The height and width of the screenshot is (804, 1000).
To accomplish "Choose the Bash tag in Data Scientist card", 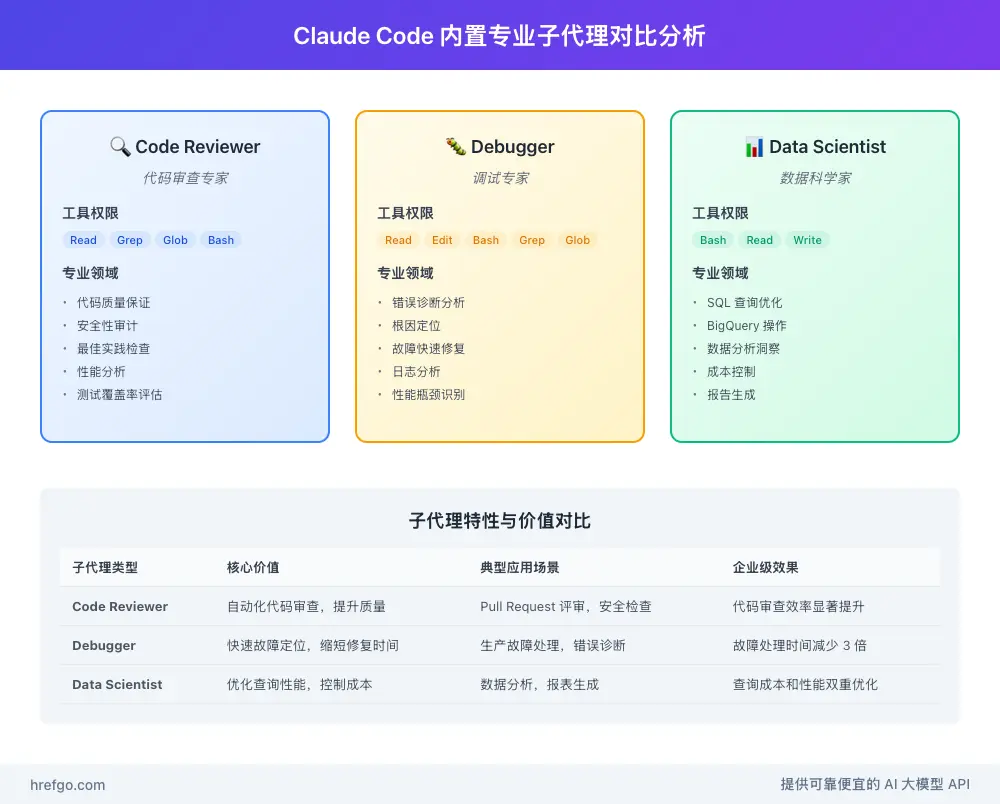I will (713, 240).
